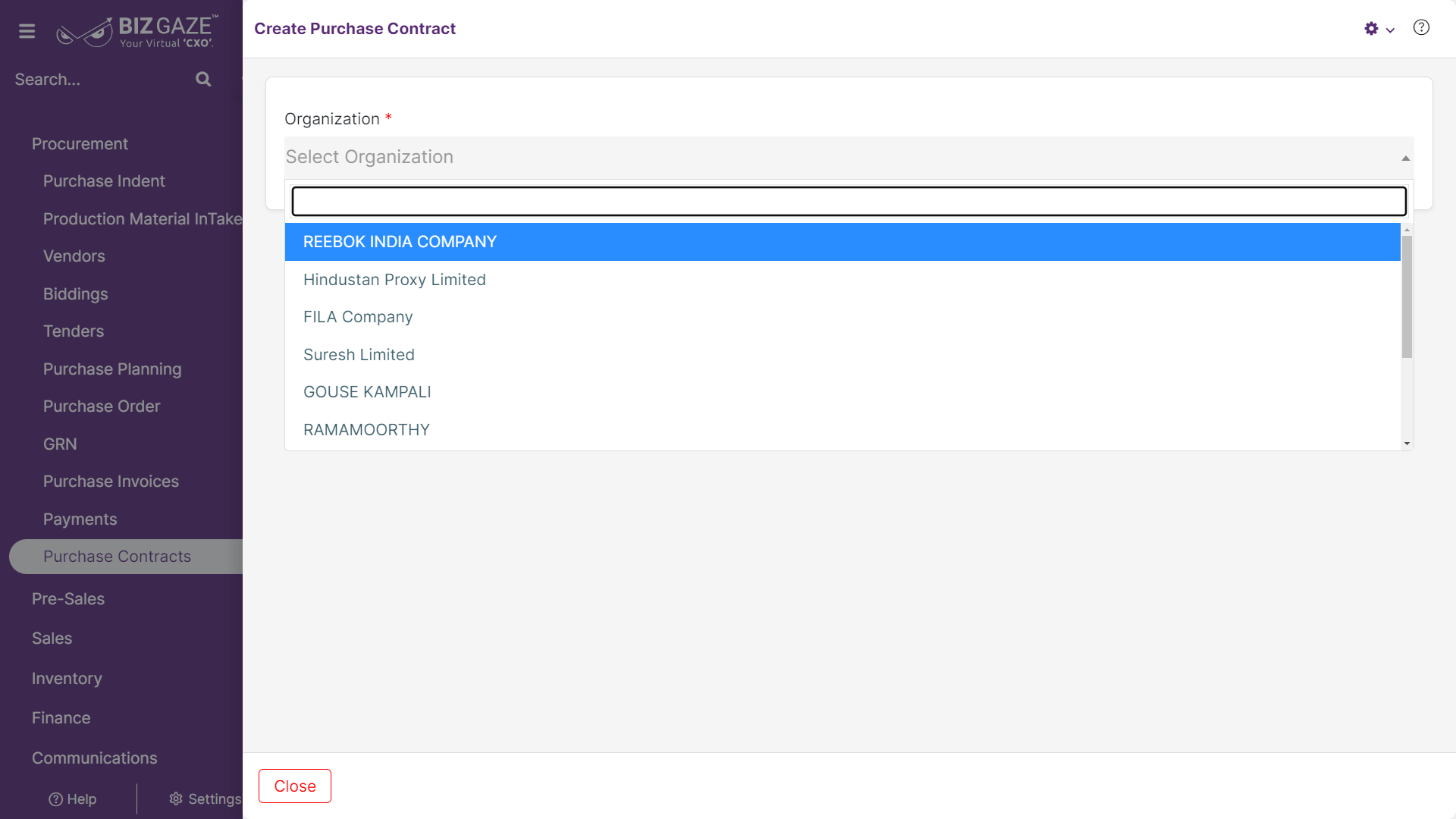1456x819 pixels.
Task: Open the Finance module
Action: (61, 718)
